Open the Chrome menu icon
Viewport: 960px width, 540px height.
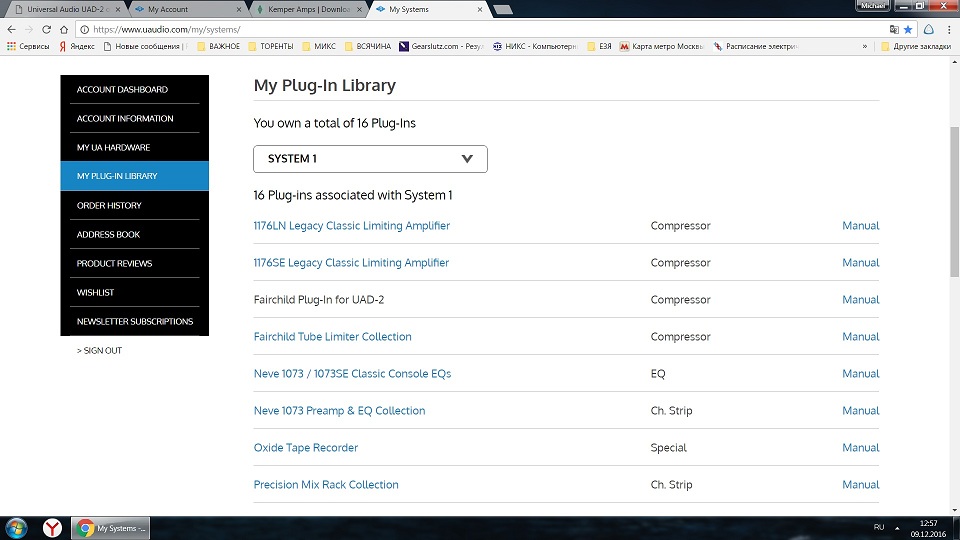pos(947,29)
